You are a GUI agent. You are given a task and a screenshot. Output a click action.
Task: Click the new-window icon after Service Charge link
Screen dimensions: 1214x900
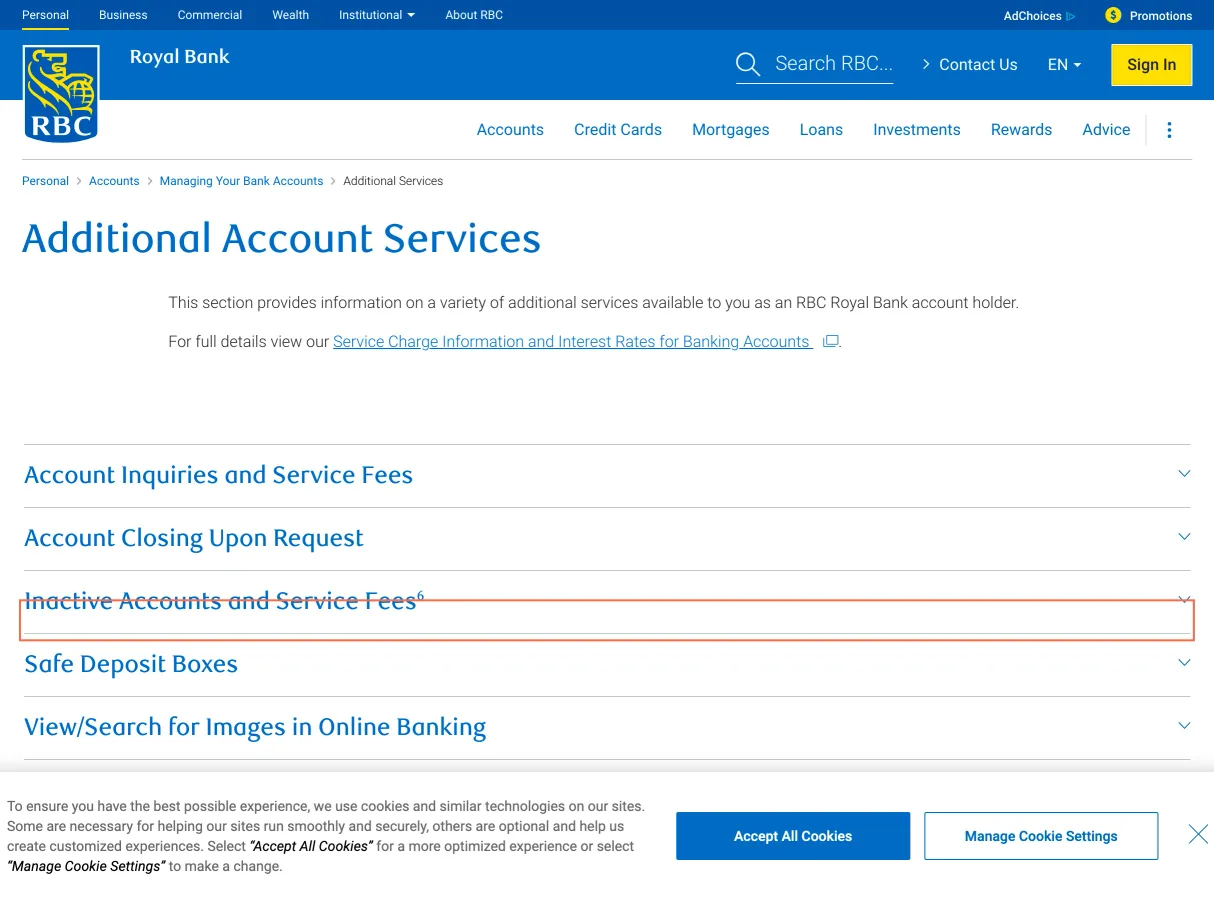pos(830,341)
